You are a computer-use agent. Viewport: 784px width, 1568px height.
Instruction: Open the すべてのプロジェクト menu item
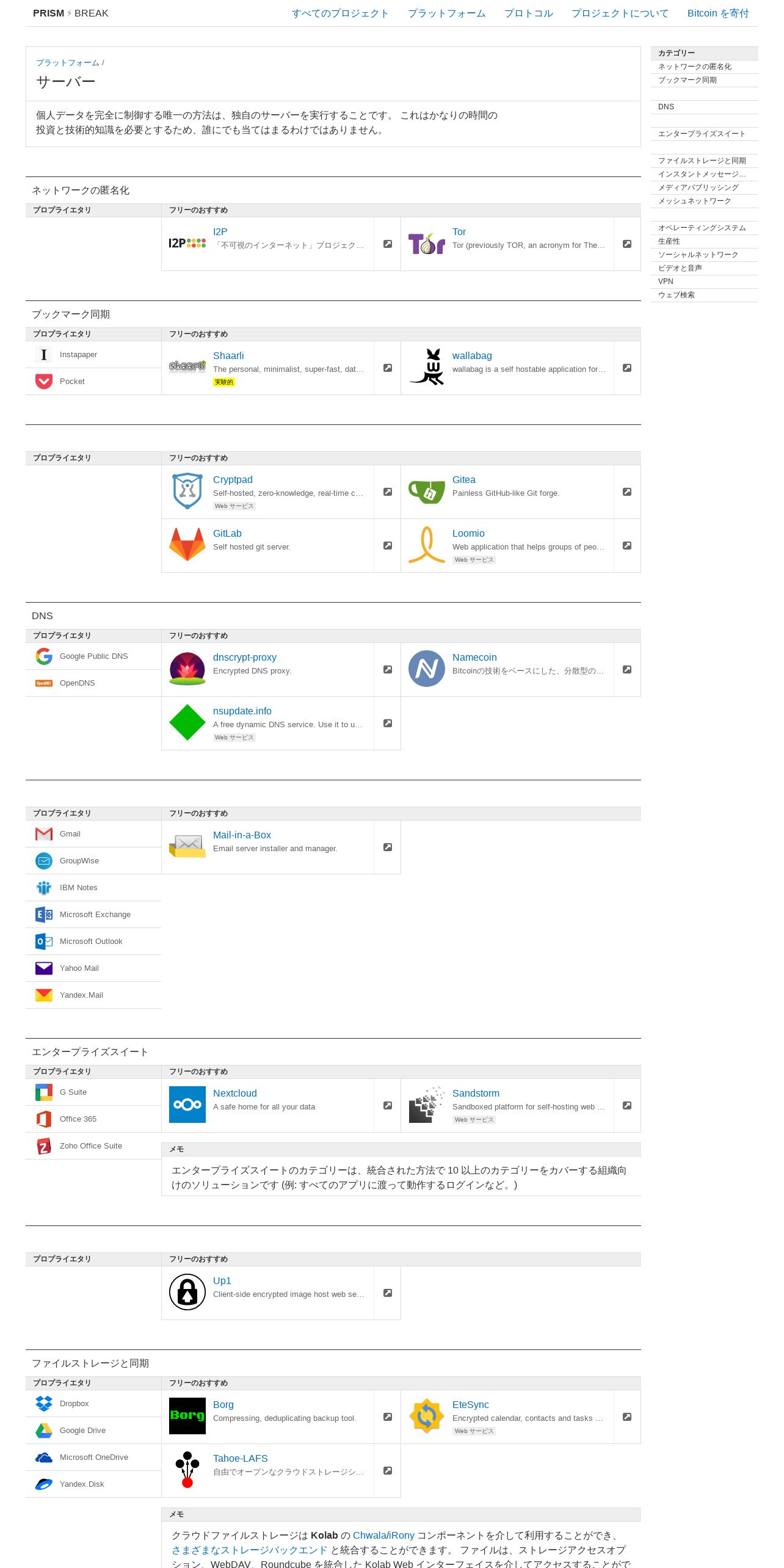[340, 13]
